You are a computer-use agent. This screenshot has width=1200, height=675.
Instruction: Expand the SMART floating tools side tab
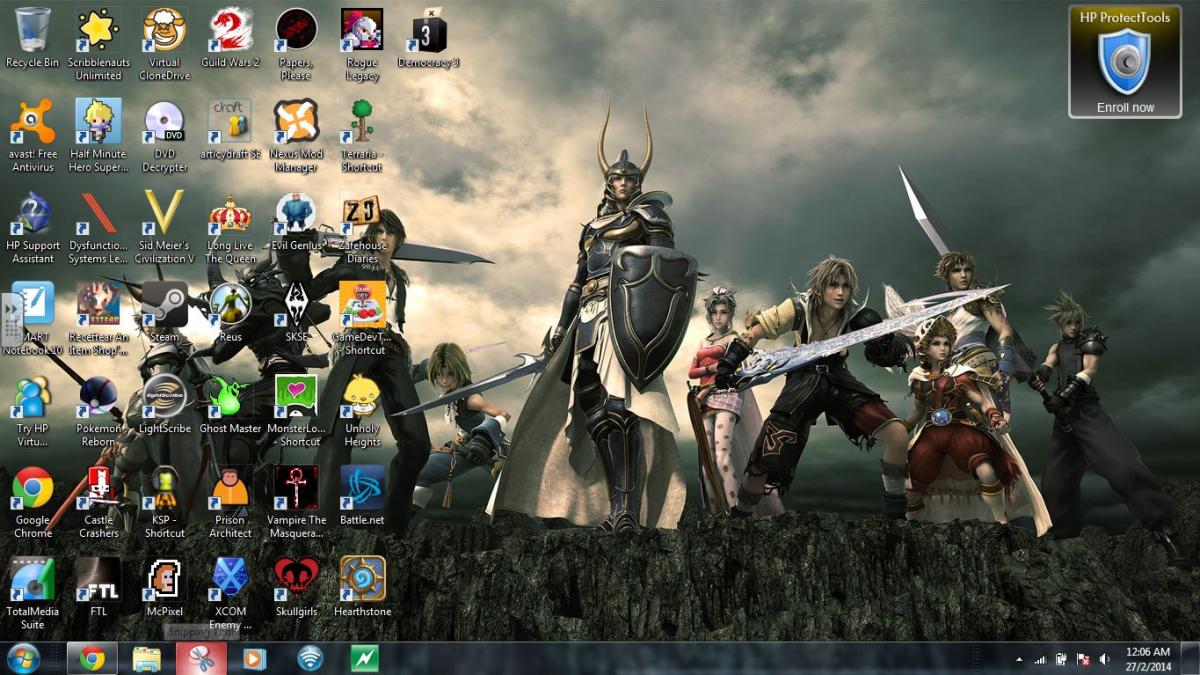(x=9, y=319)
